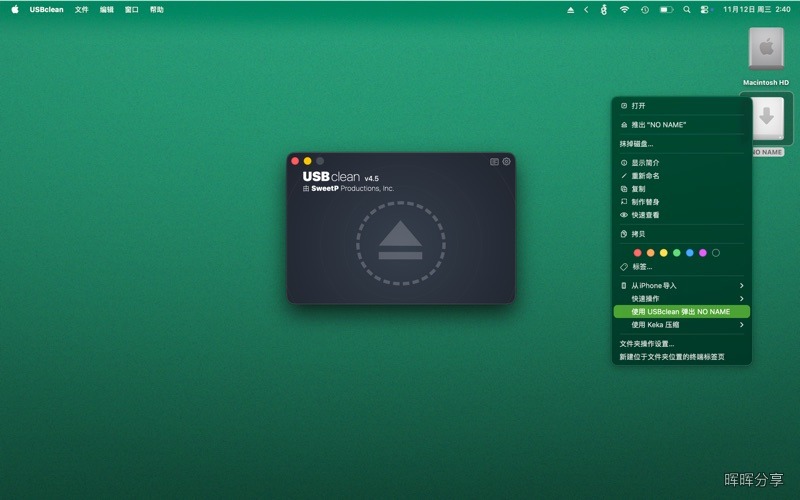Viewport: 800px width, 500px height.
Task: Click the left chevron in the menu bar
Action: click(x=586, y=10)
